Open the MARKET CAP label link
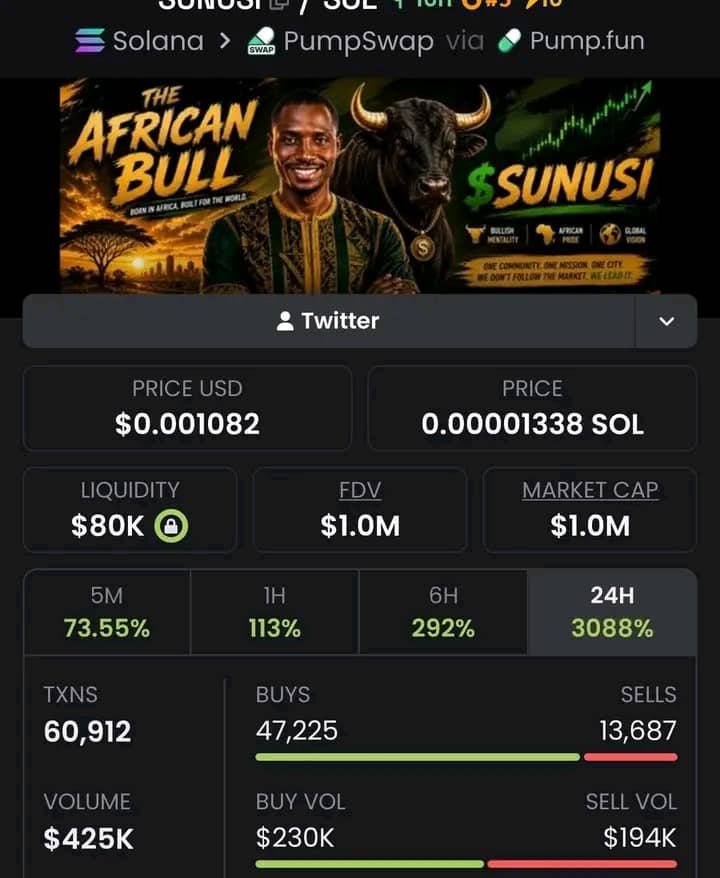Image resolution: width=720 pixels, height=878 pixels. click(590, 491)
